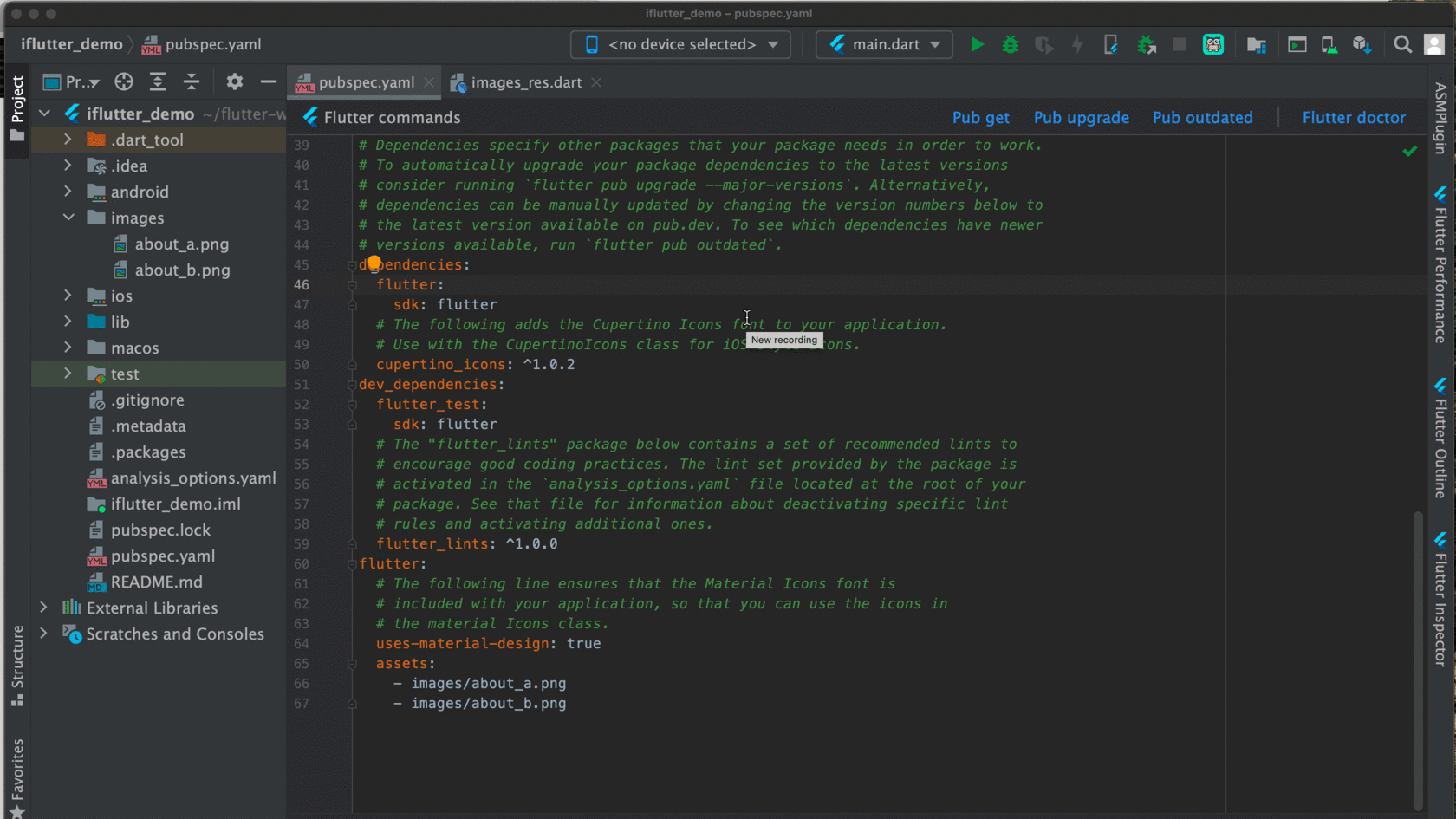This screenshot has height=819, width=1456.
Task: Expand the test folder
Action: 68,374
